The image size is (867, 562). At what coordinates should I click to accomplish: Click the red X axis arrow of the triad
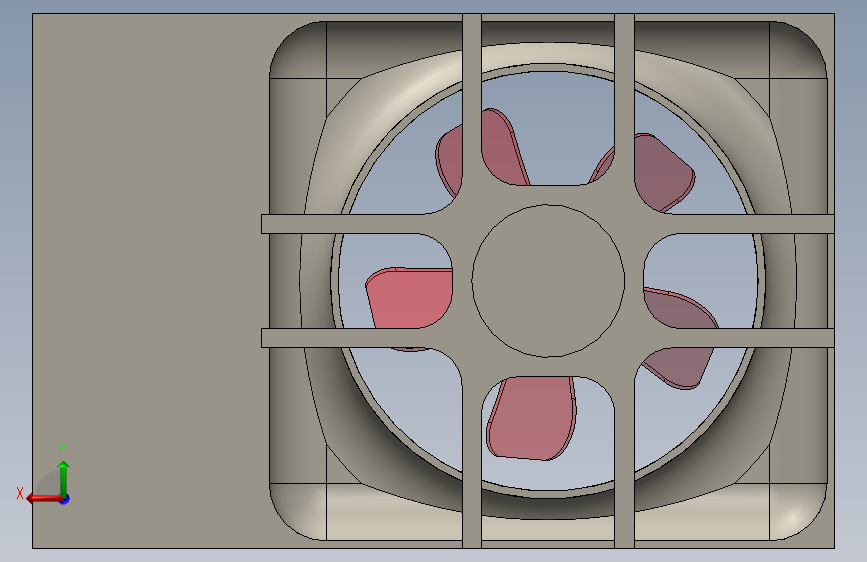(x=44, y=498)
